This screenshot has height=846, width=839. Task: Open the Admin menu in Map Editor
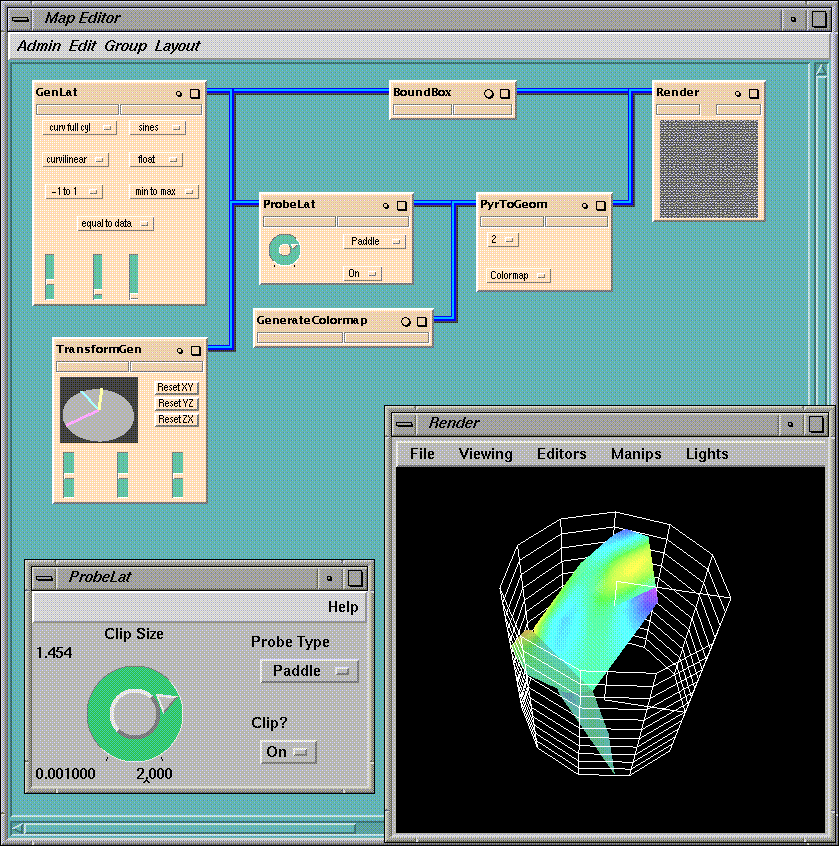point(39,46)
